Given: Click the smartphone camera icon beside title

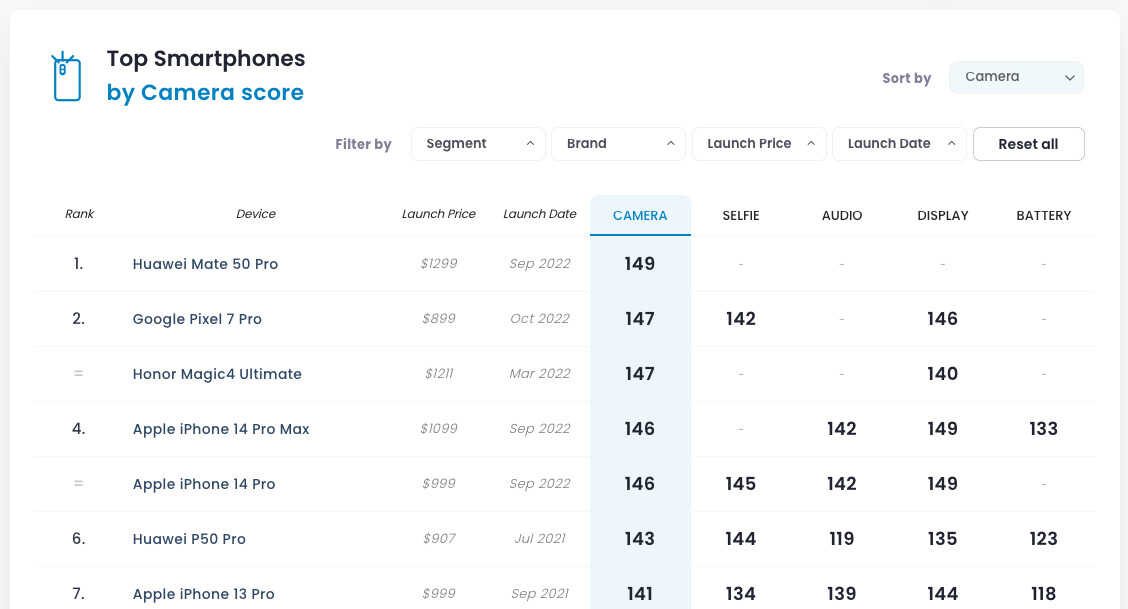Looking at the screenshot, I should tap(67, 76).
